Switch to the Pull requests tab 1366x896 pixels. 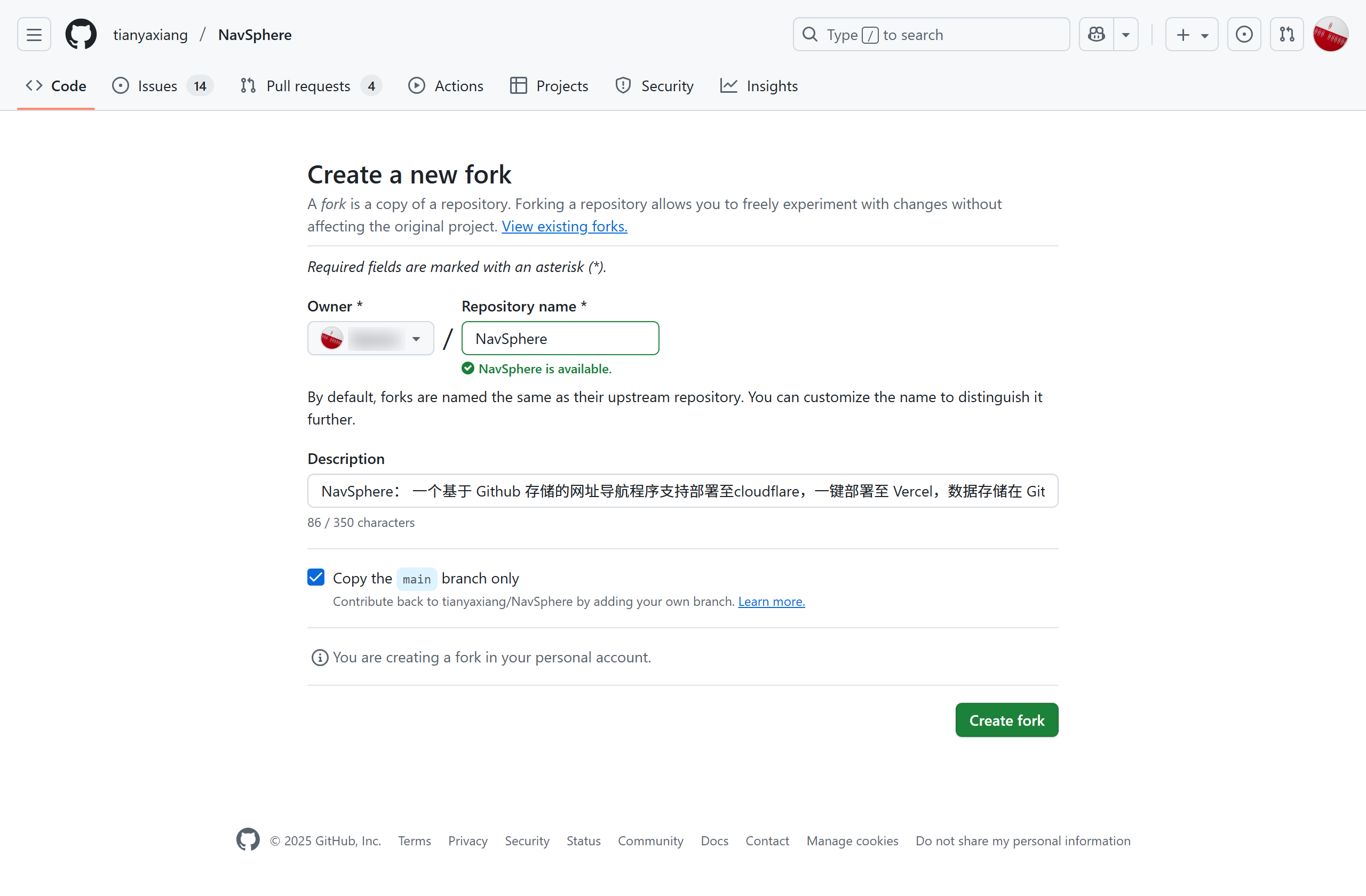point(310,86)
